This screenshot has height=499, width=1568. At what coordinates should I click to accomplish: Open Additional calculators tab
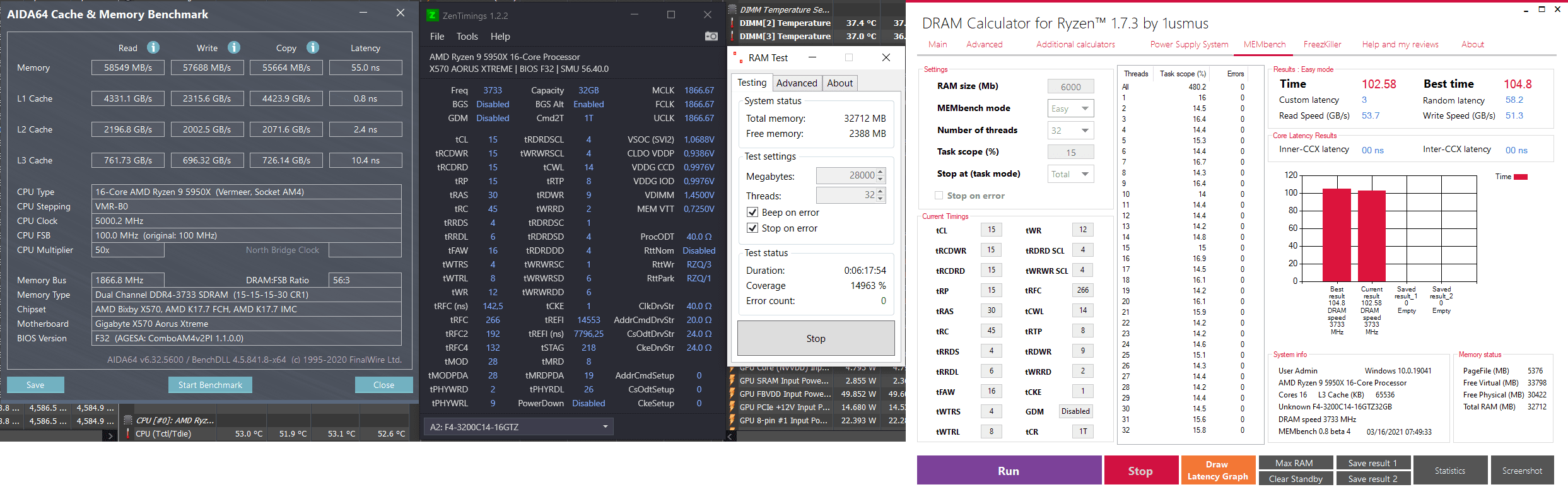click(x=1076, y=44)
